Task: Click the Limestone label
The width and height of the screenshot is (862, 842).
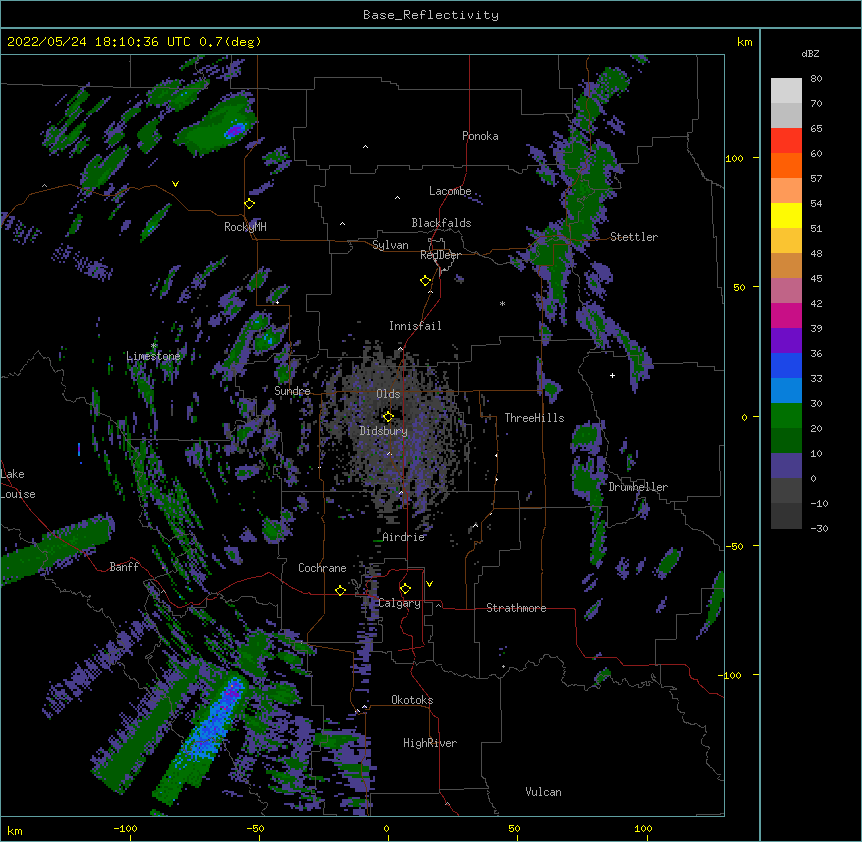Action: [x=153, y=356]
